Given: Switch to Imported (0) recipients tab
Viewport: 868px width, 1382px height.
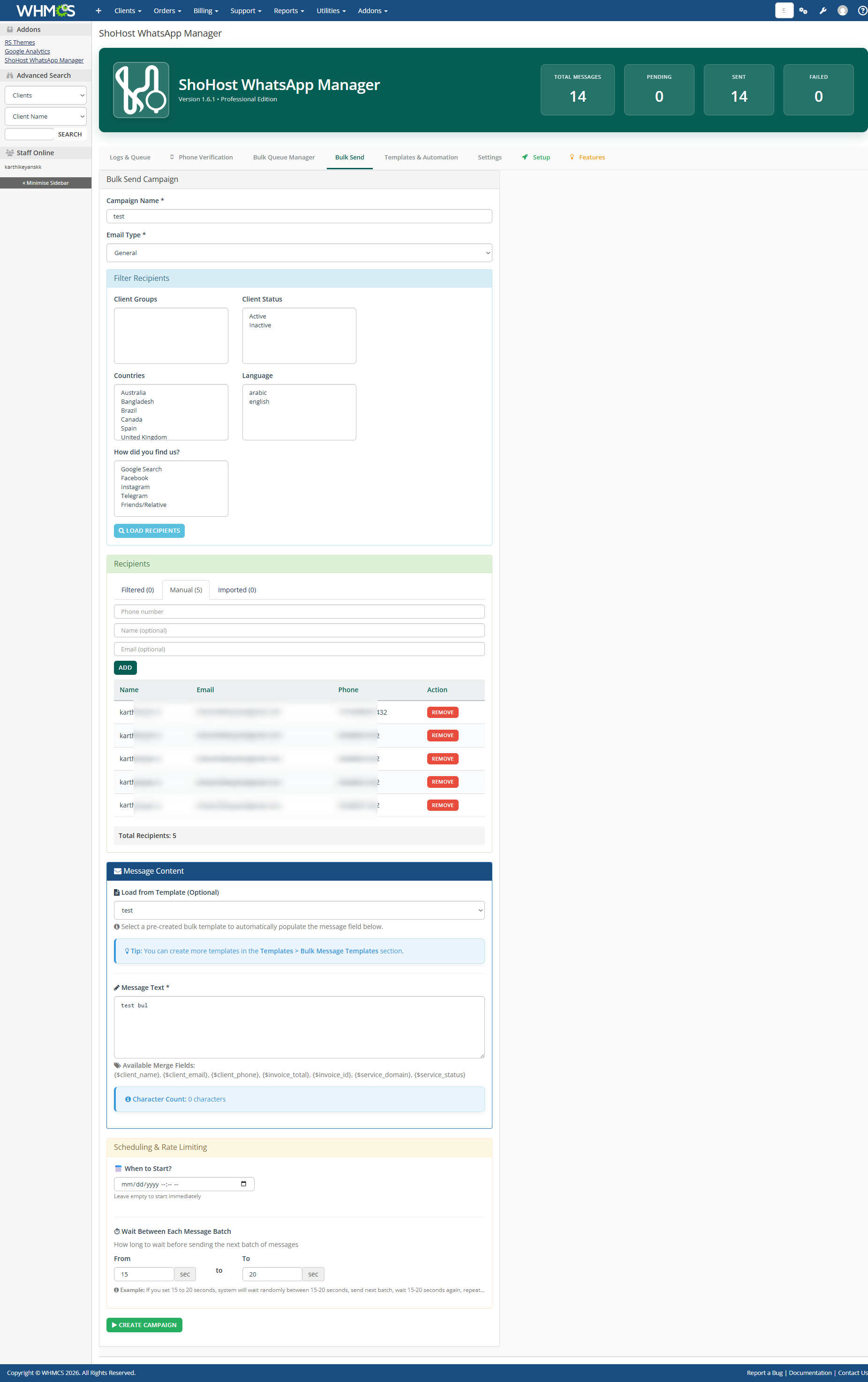Looking at the screenshot, I should [237, 590].
